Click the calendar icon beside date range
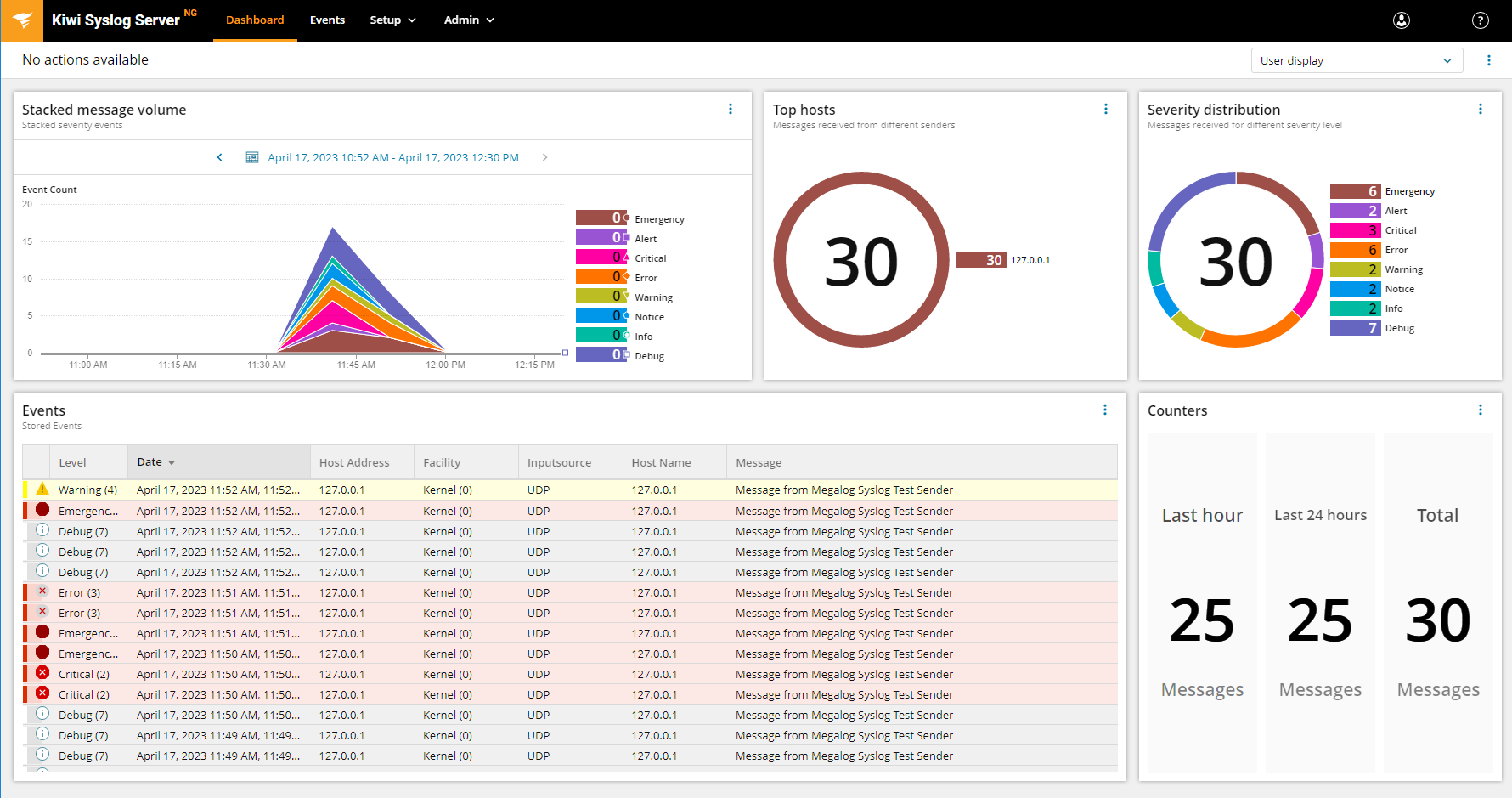The height and width of the screenshot is (798, 1512). [251, 157]
